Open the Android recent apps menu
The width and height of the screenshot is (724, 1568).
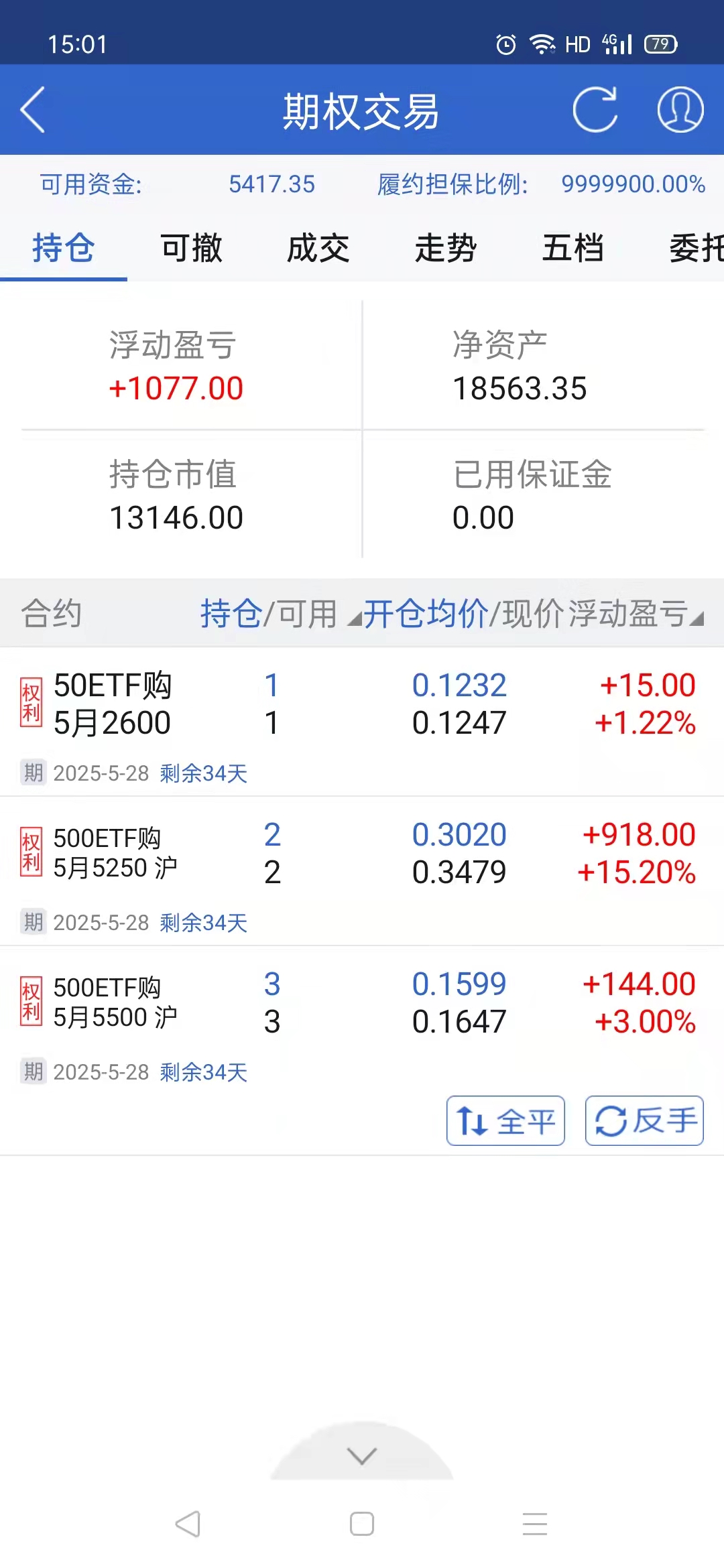(535, 1524)
